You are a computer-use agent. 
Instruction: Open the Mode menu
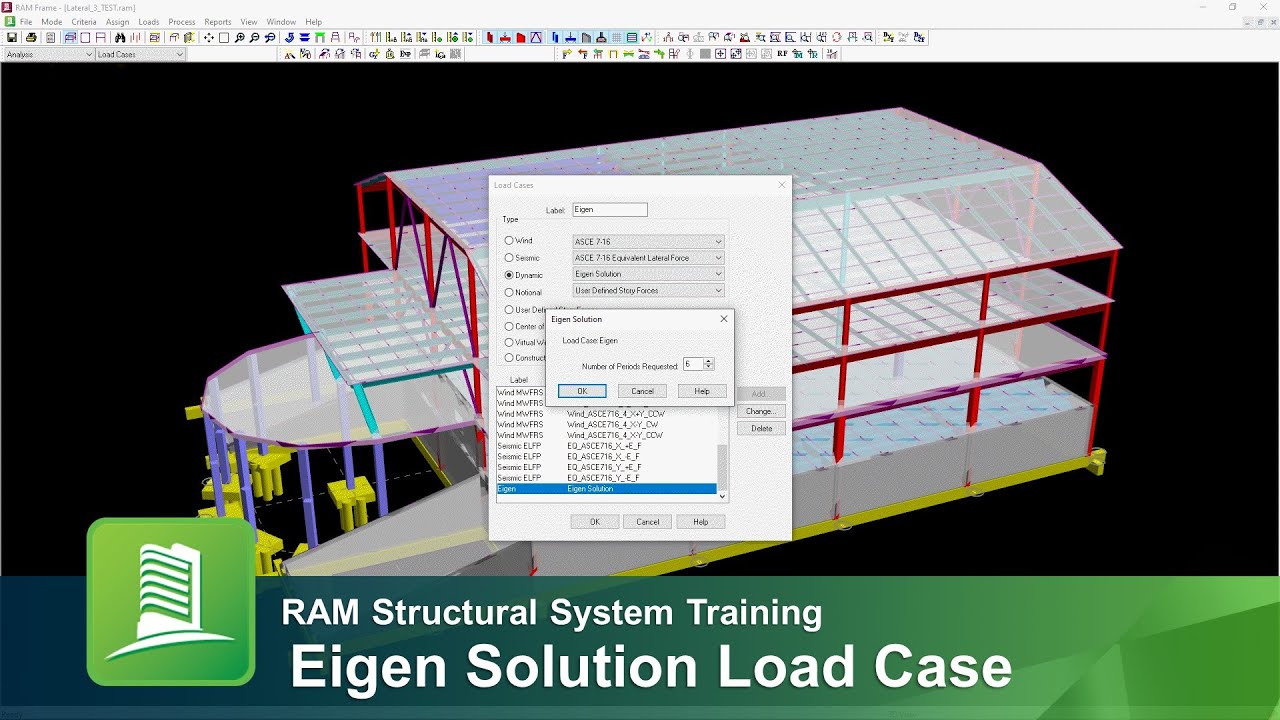pyautogui.click(x=52, y=22)
